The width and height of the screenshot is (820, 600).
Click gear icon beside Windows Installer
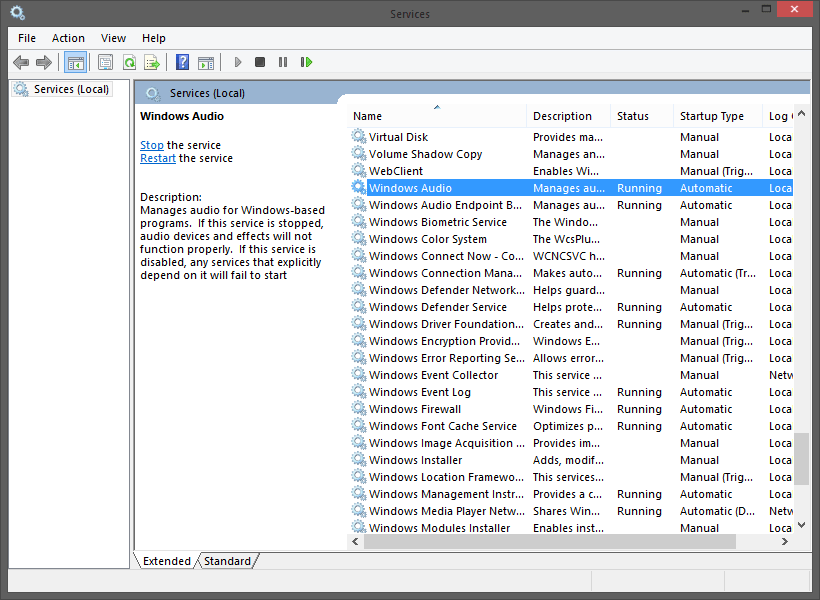tap(358, 459)
